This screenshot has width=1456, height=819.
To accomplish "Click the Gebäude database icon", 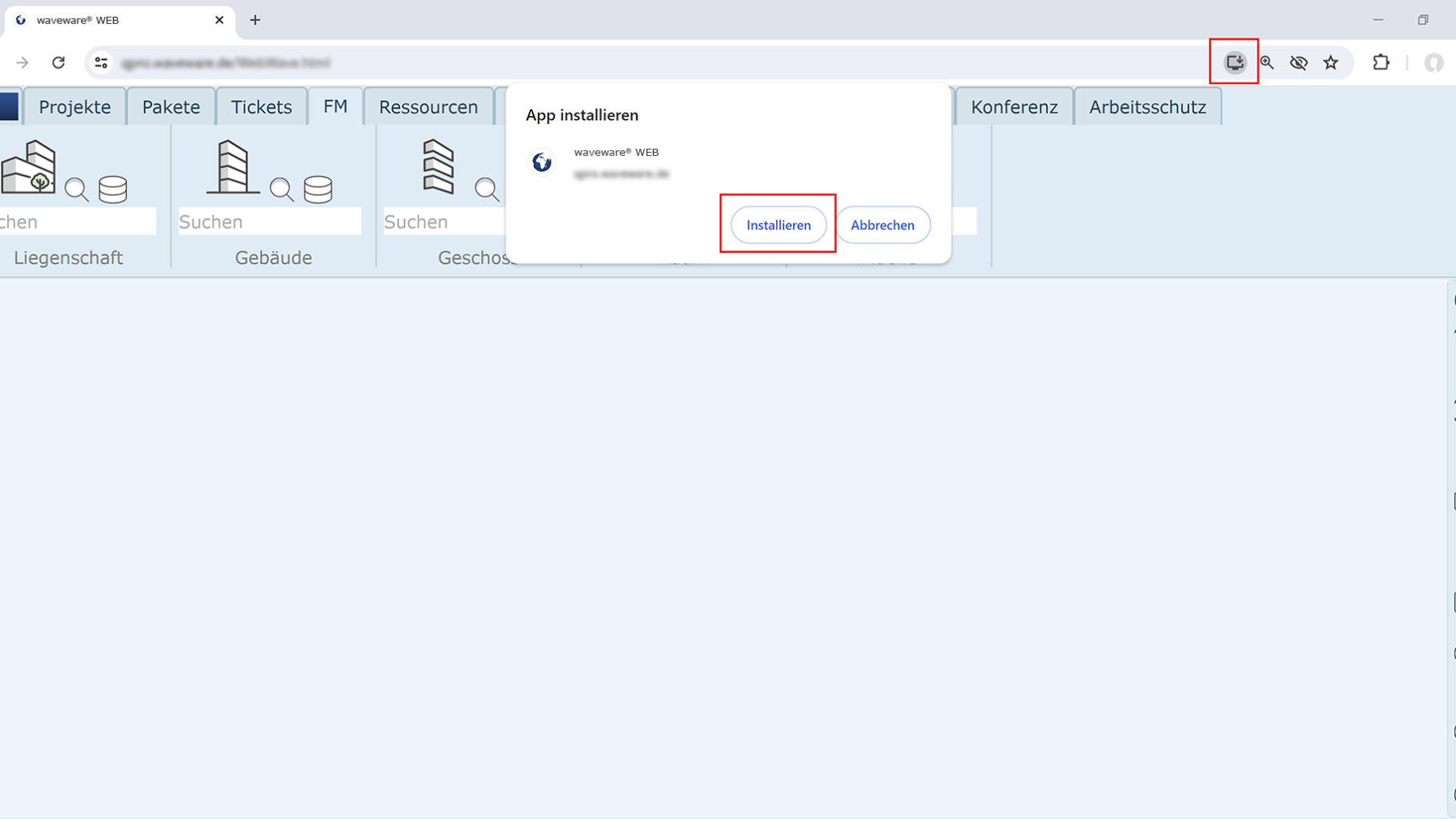I will pos(318,190).
